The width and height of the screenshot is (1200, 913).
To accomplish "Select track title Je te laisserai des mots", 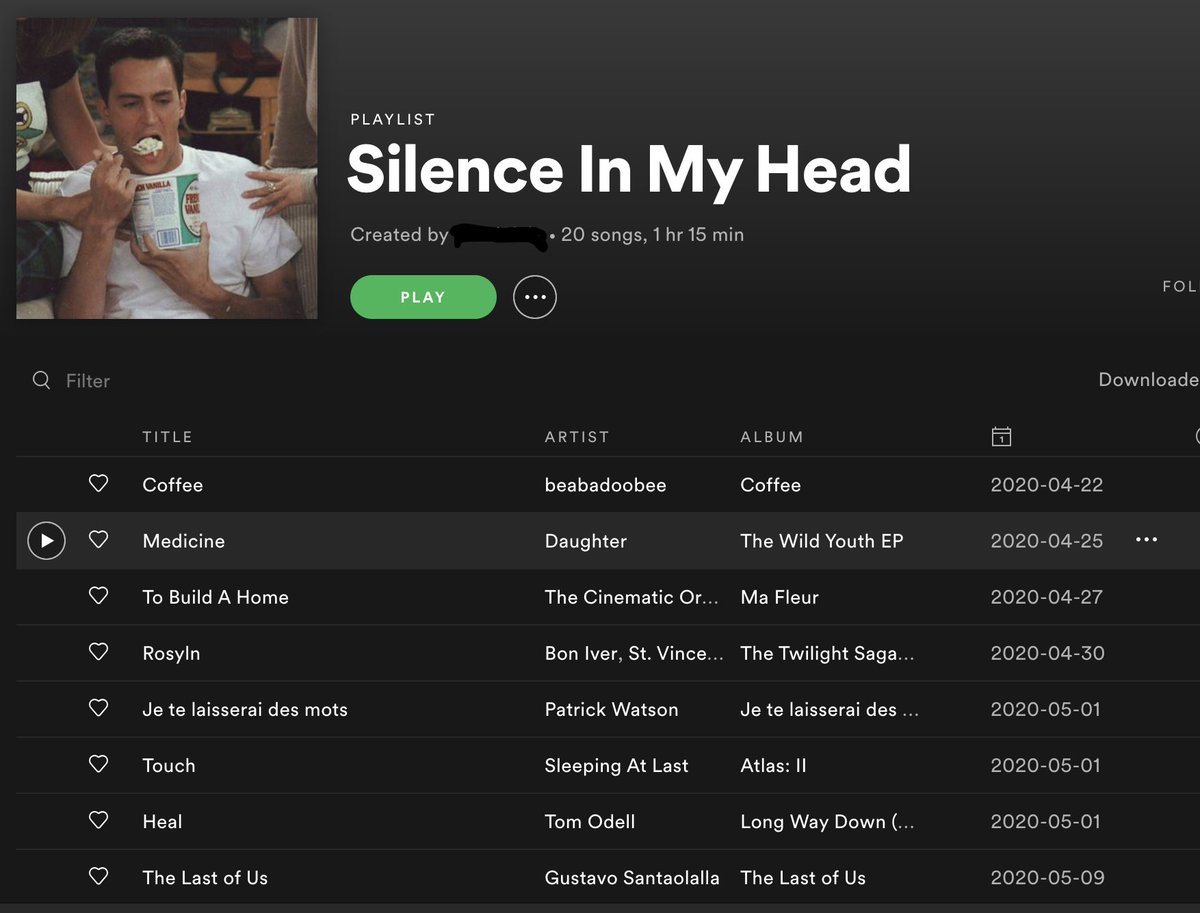I will 245,709.
